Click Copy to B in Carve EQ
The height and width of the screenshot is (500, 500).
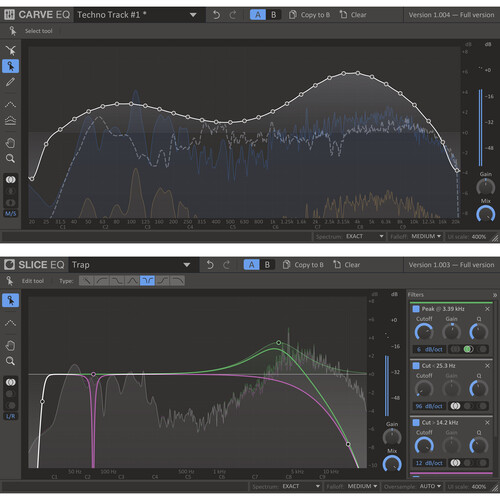[x=309, y=15]
